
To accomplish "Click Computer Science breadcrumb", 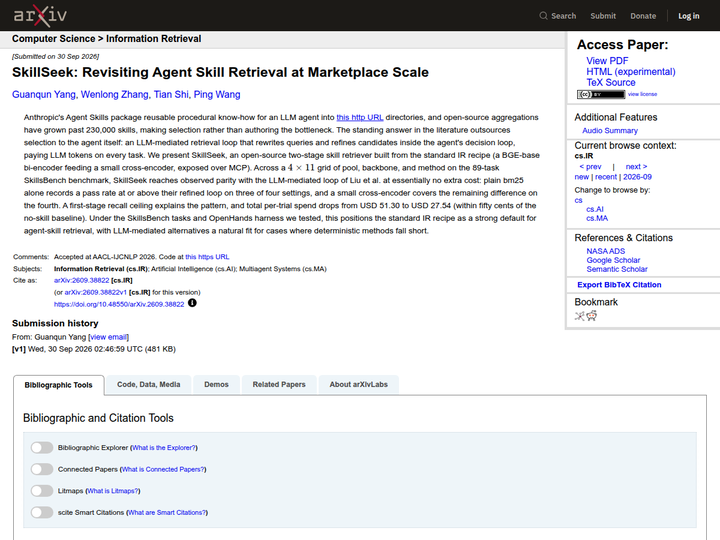I will click(x=53, y=39).
